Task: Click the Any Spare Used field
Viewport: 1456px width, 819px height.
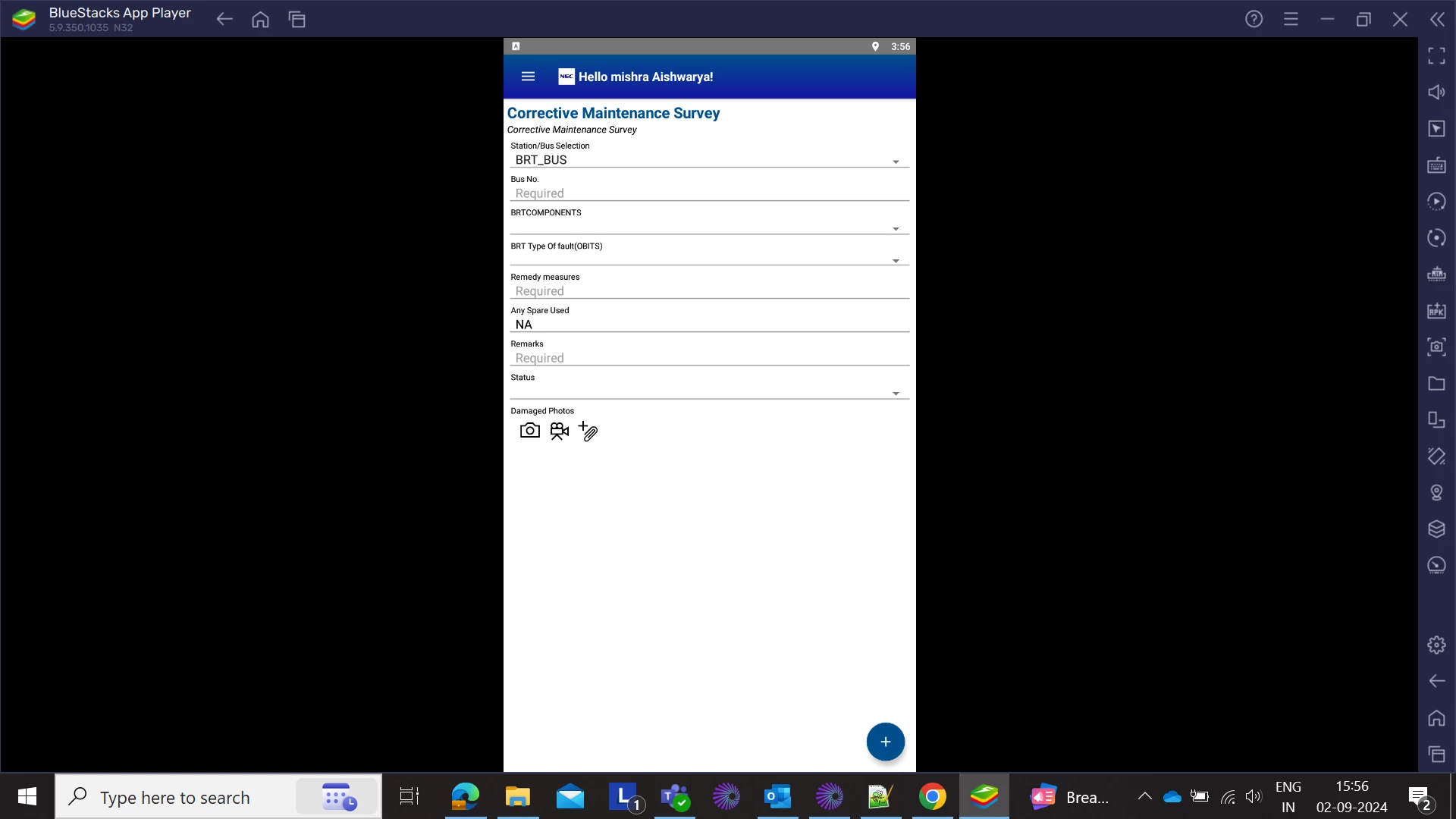Action: click(708, 325)
